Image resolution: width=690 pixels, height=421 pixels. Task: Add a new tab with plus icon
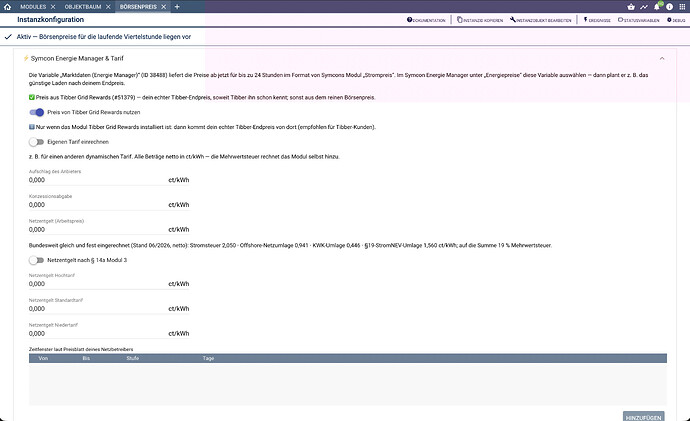click(x=177, y=7)
